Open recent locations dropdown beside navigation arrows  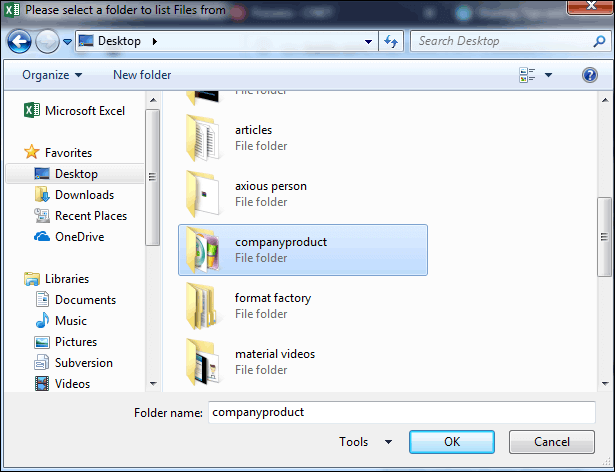67,41
